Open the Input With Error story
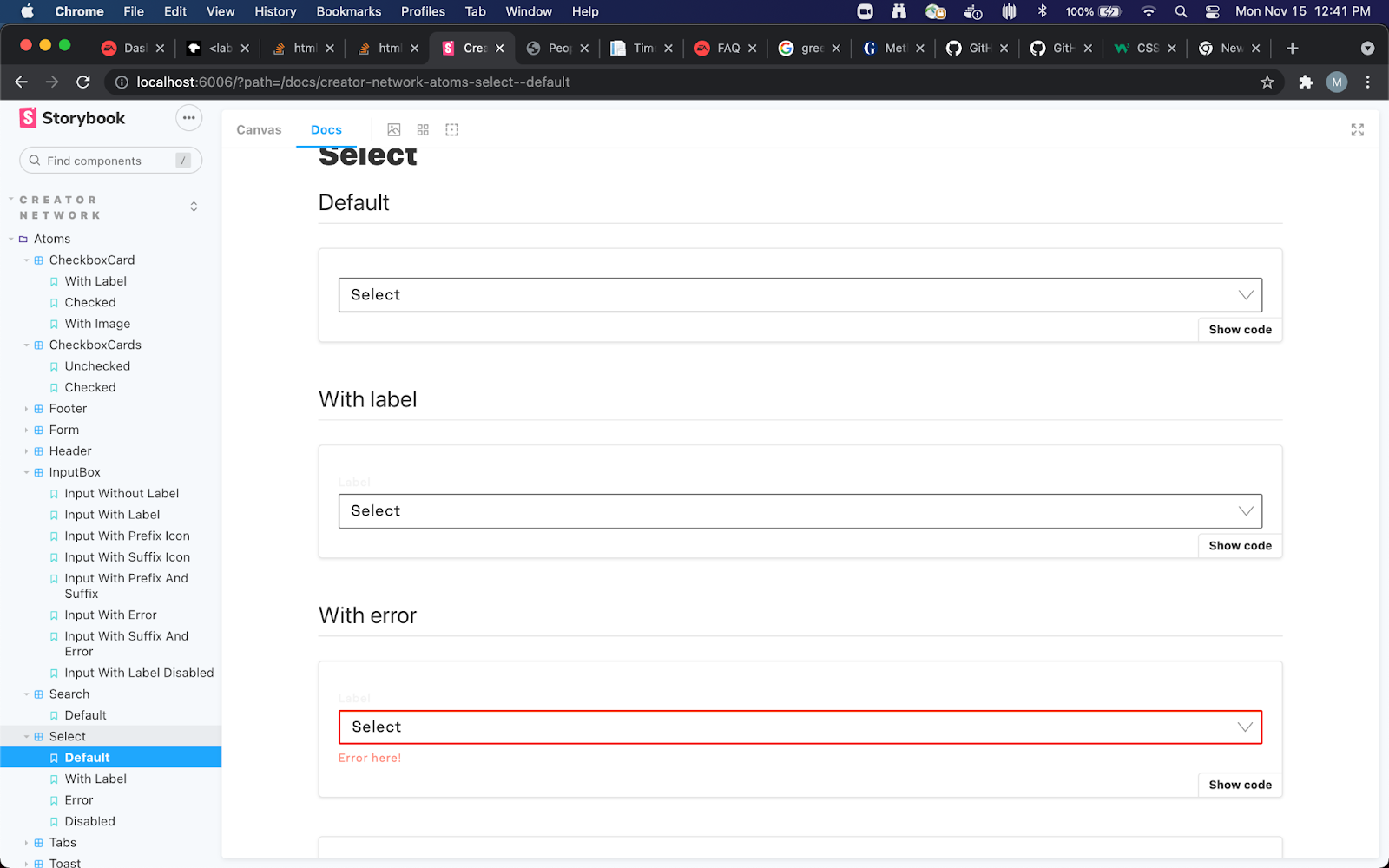The image size is (1389, 868). [x=110, y=615]
